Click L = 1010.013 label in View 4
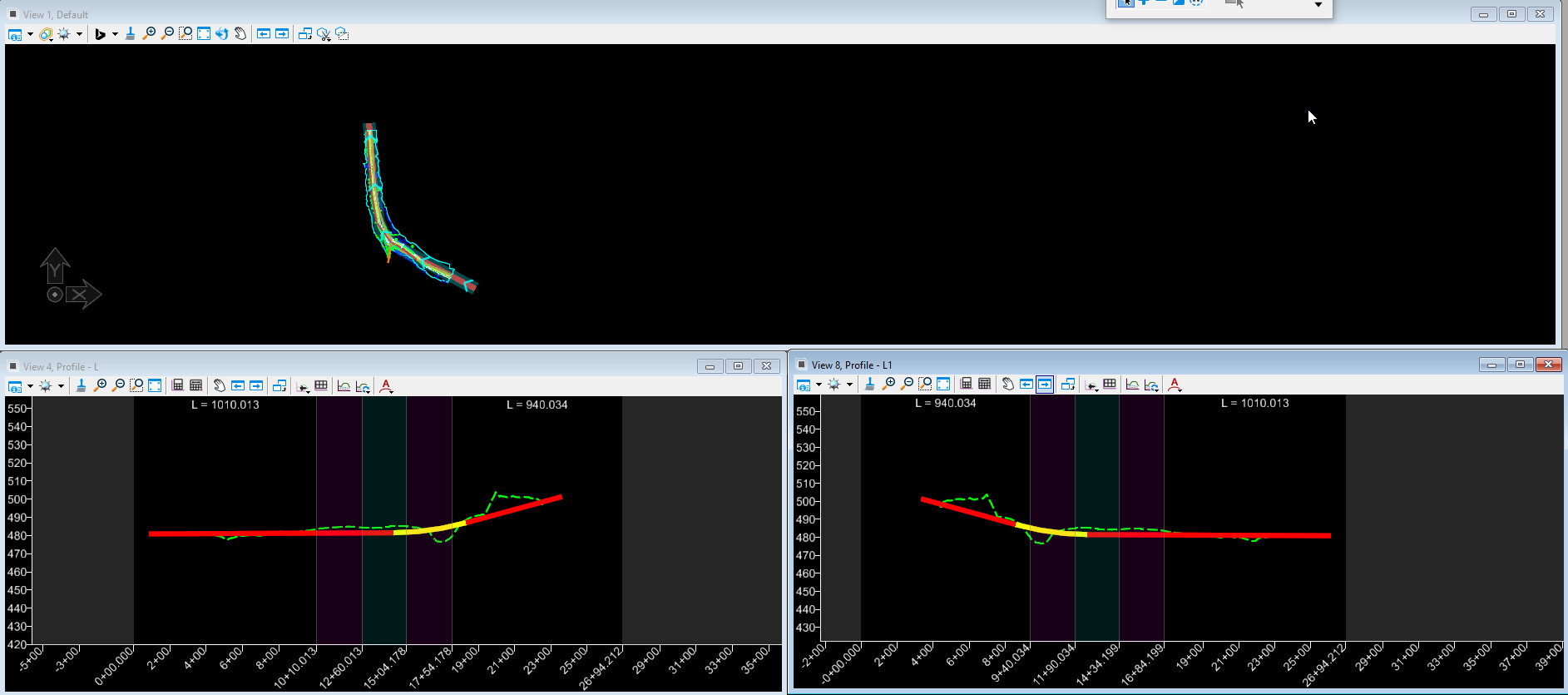Screen dimensions: 1568x695 (225, 405)
